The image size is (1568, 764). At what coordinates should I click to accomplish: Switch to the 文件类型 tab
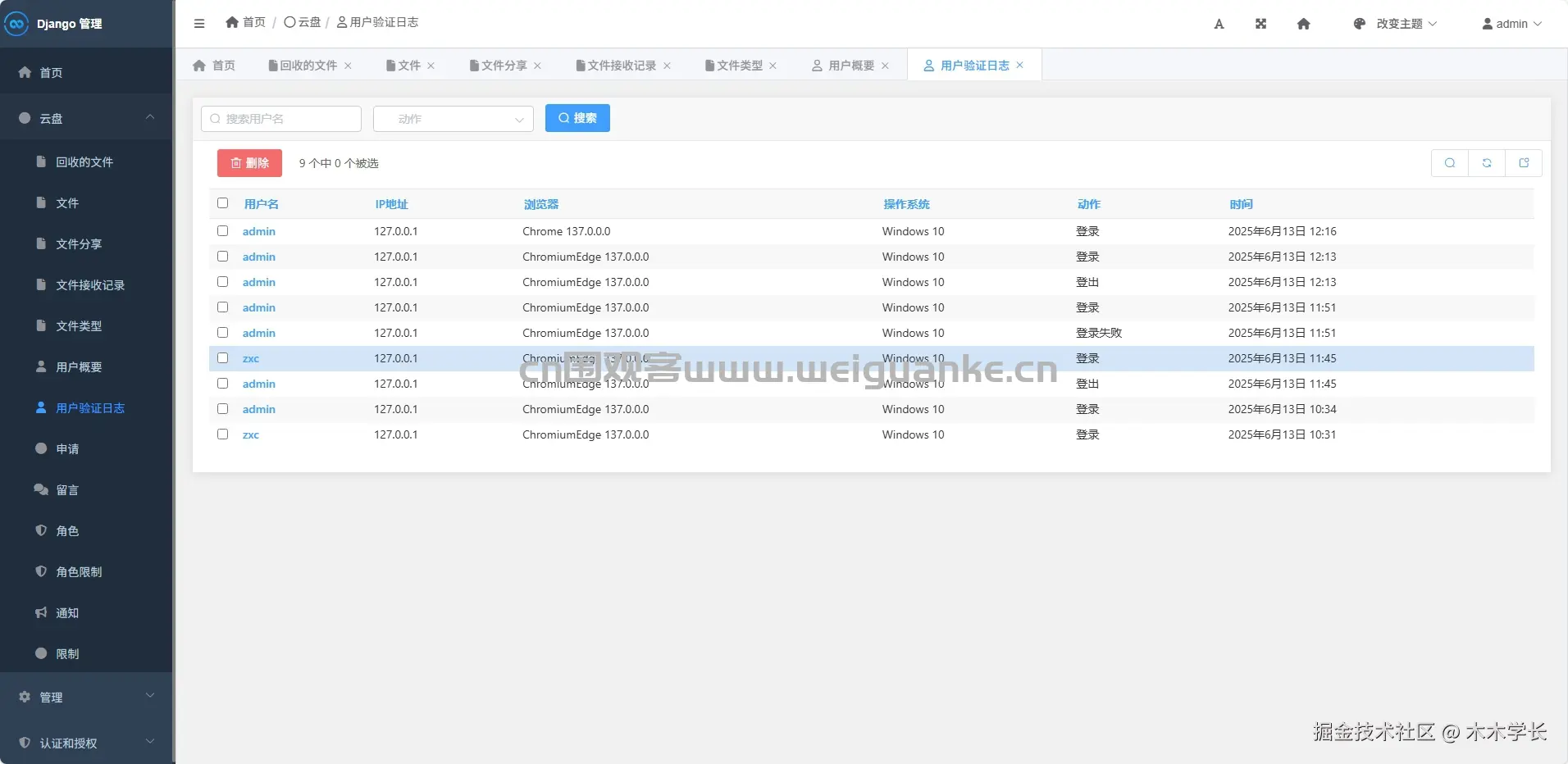point(734,66)
